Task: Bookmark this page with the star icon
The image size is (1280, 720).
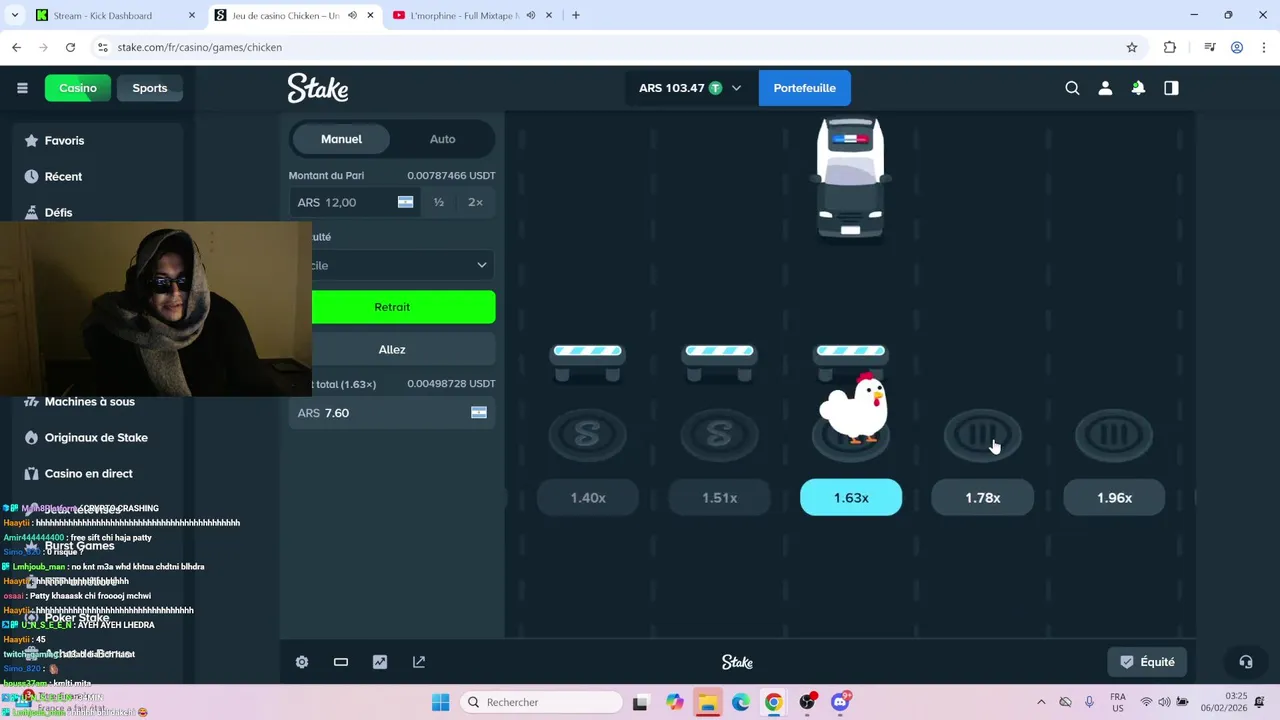Action: (1132, 47)
